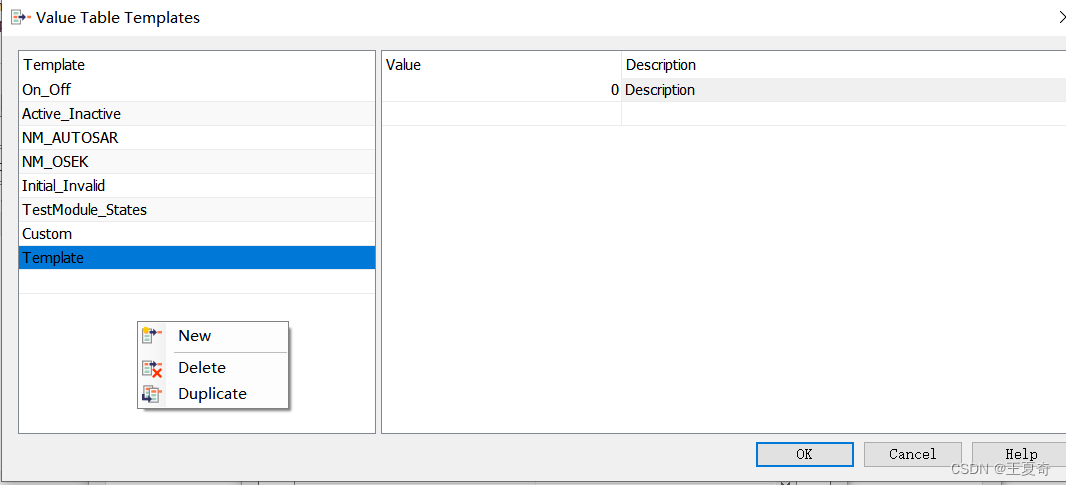Choose New from the context menu
The image size is (1066, 485).
click(213, 335)
